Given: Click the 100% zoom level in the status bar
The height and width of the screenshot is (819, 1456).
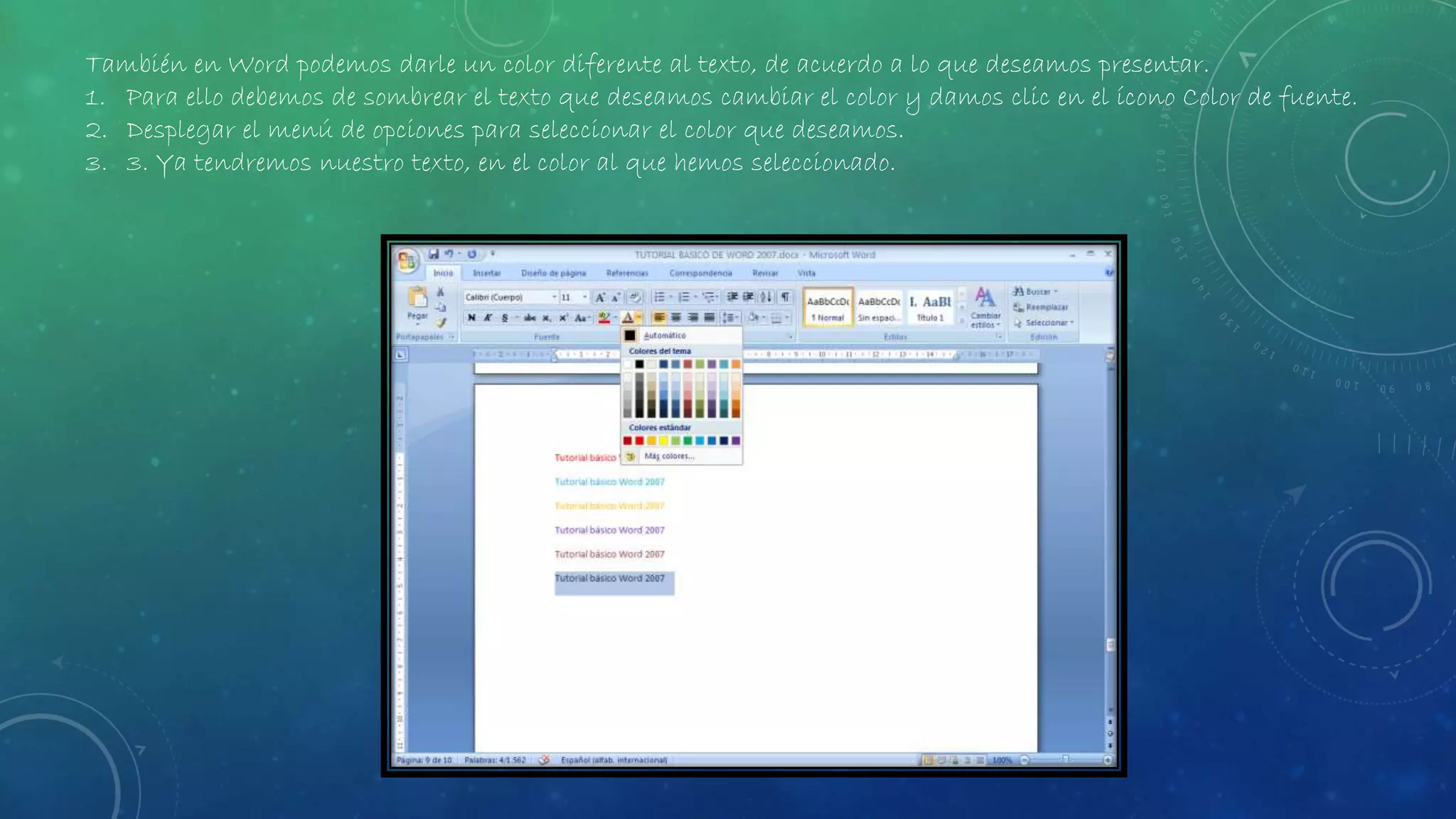Looking at the screenshot, I should click(1002, 760).
